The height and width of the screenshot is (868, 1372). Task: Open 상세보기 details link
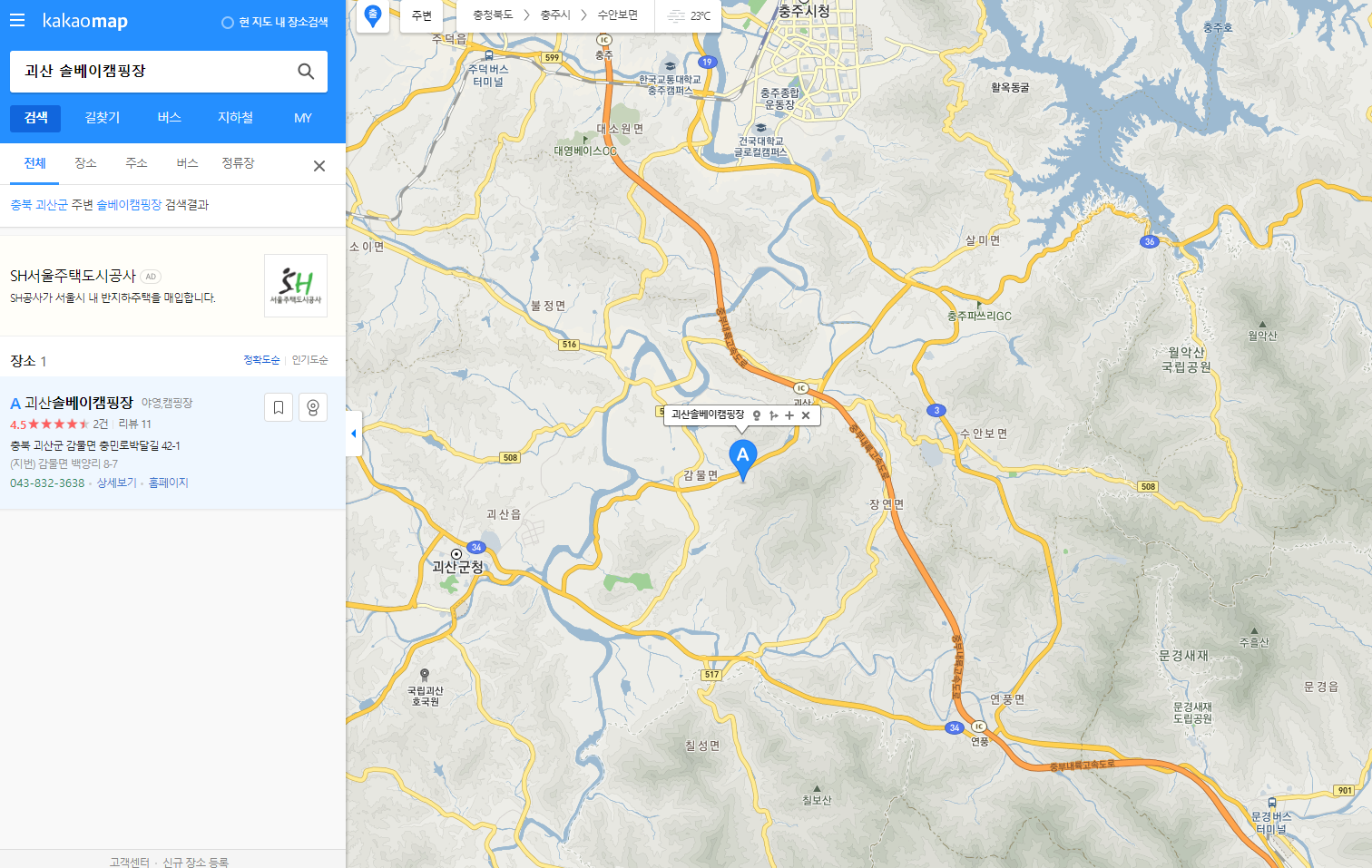116,483
